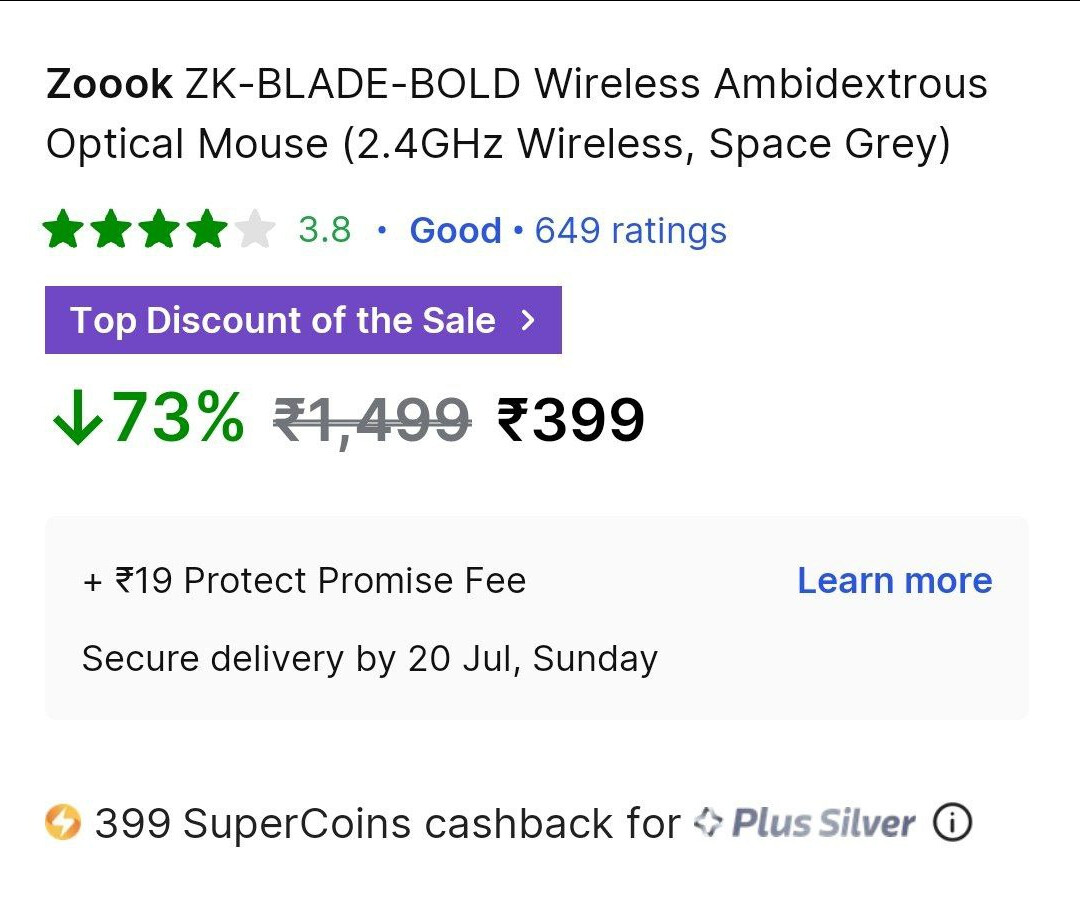Open the Learn more link

pos(895,580)
